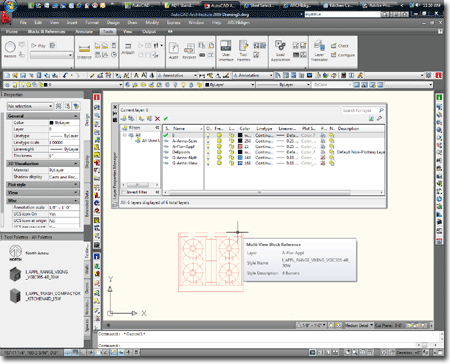Open the Layer Translator tool
This screenshot has width=450, height=364.
click(x=319, y=51)
